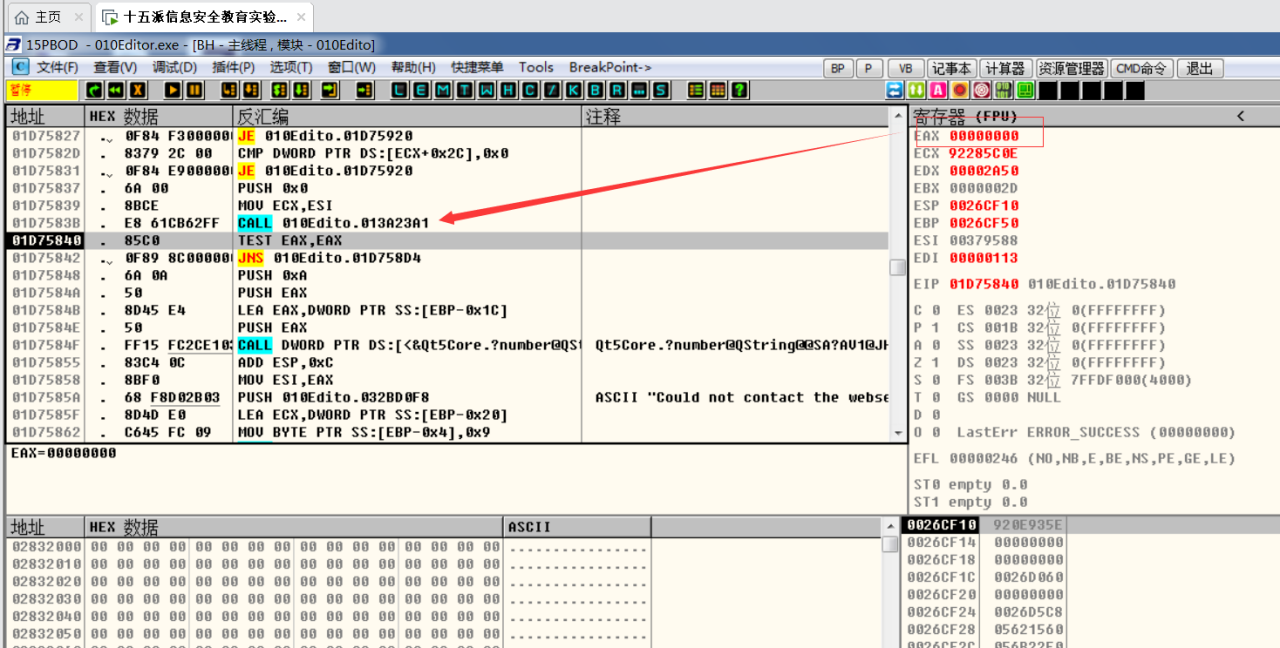Open Handles window via the H icon
Image resolution: width=1280 pixels, height=648 pixels.
(x=508, y=90)
